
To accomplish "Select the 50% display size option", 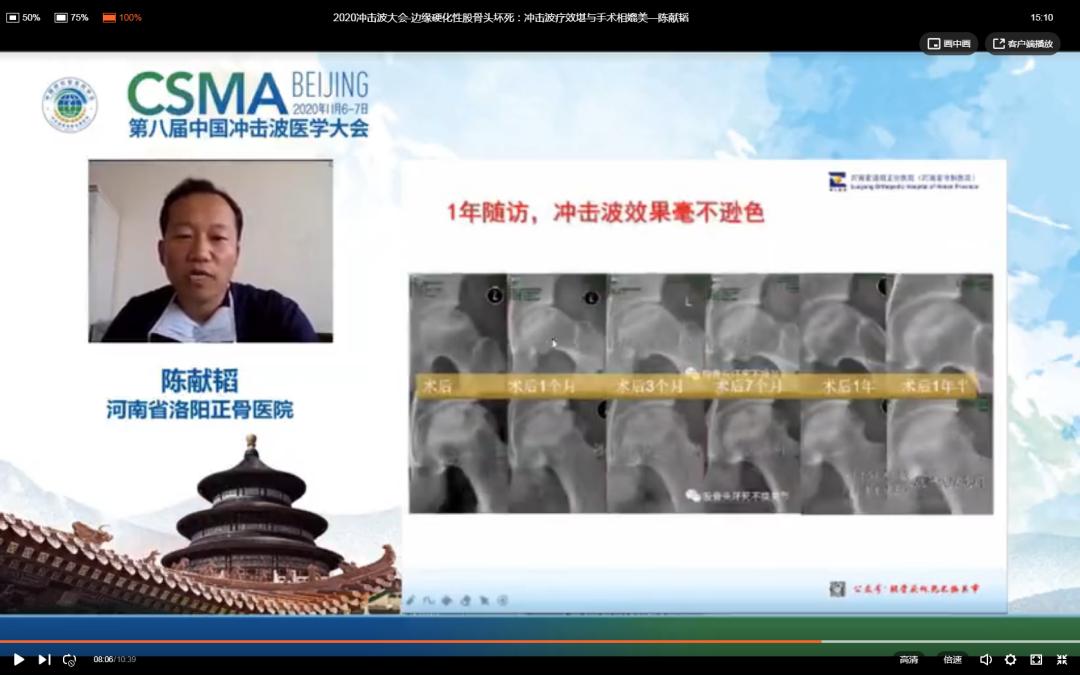I will click(21, 17).
